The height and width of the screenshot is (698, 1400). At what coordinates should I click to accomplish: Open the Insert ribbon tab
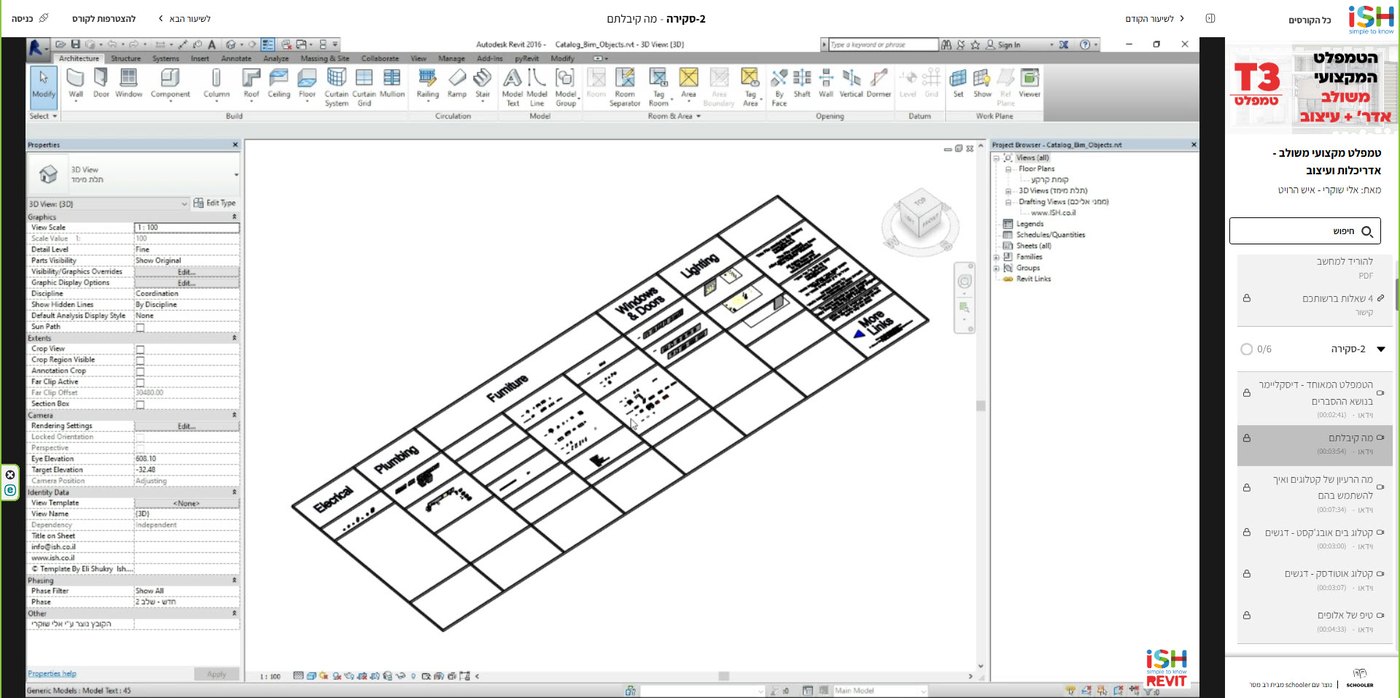[x=200, y=59]
